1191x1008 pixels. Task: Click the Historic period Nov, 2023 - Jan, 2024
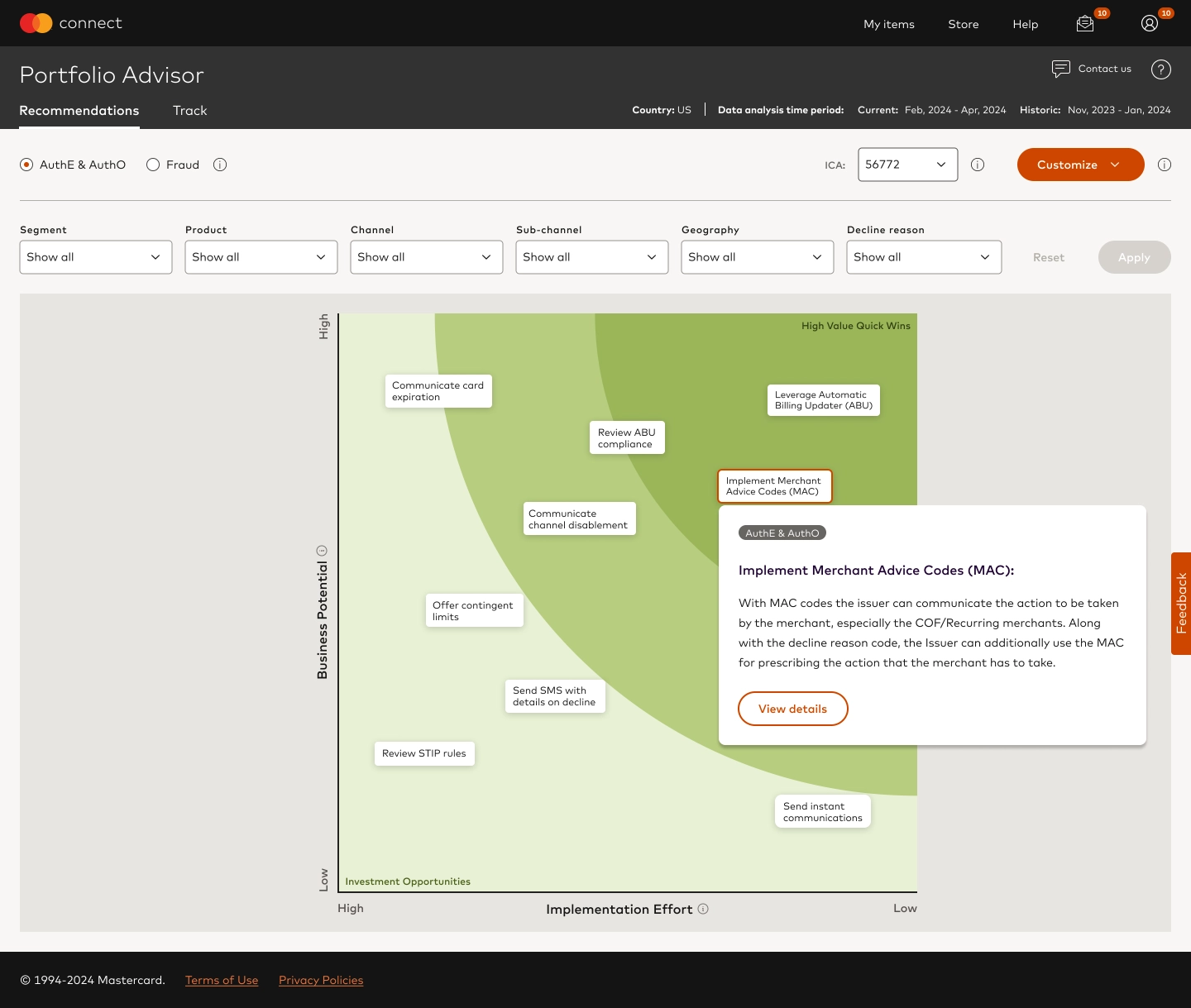1095,110
